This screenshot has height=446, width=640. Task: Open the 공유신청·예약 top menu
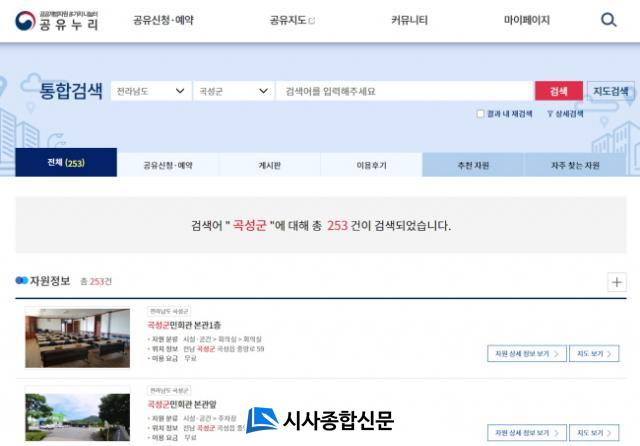(163, 20)
